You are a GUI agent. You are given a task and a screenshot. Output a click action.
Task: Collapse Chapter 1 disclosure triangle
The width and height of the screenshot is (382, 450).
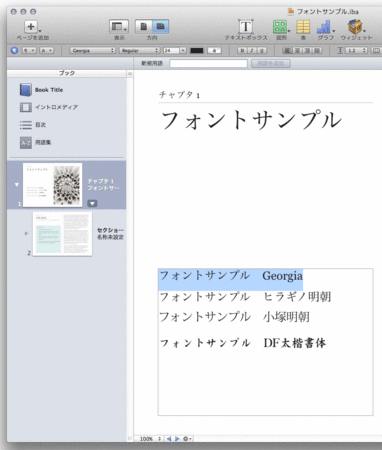17,184
